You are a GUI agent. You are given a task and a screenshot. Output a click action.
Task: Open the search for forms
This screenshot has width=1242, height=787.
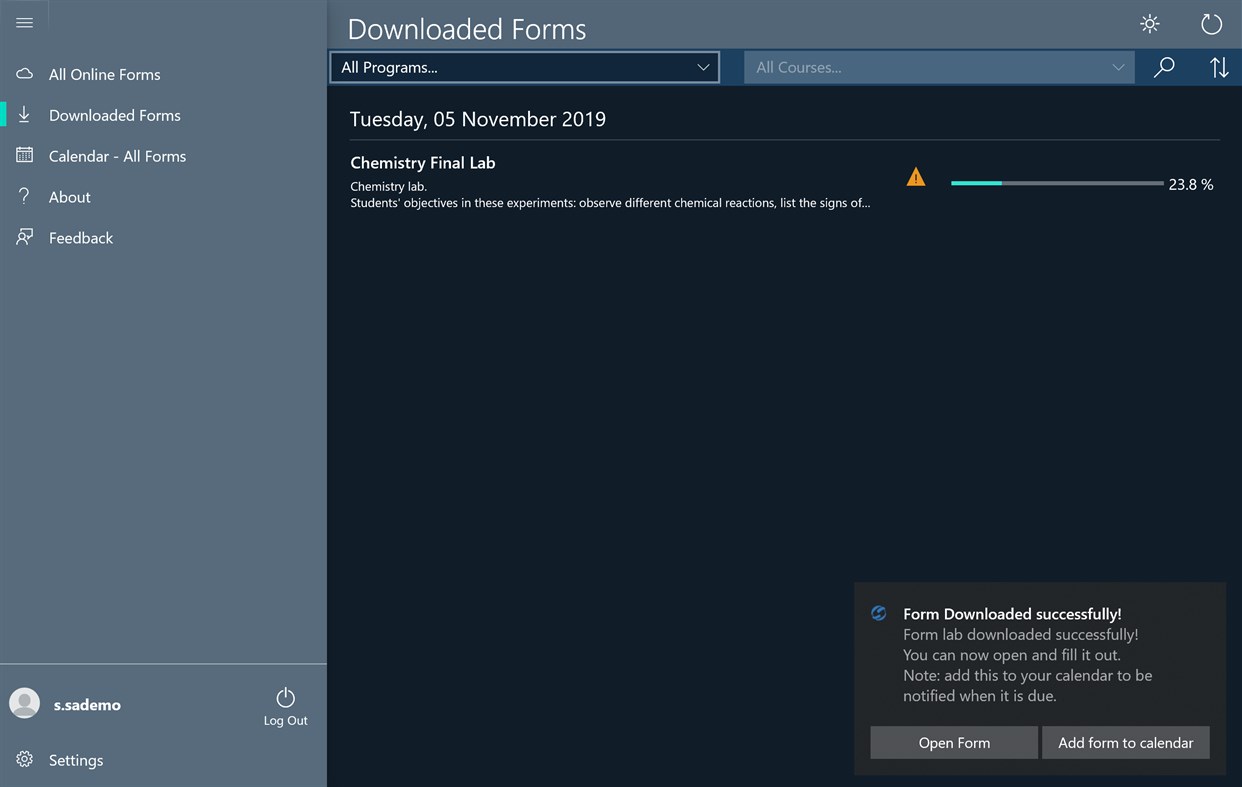pos(1163,67)
